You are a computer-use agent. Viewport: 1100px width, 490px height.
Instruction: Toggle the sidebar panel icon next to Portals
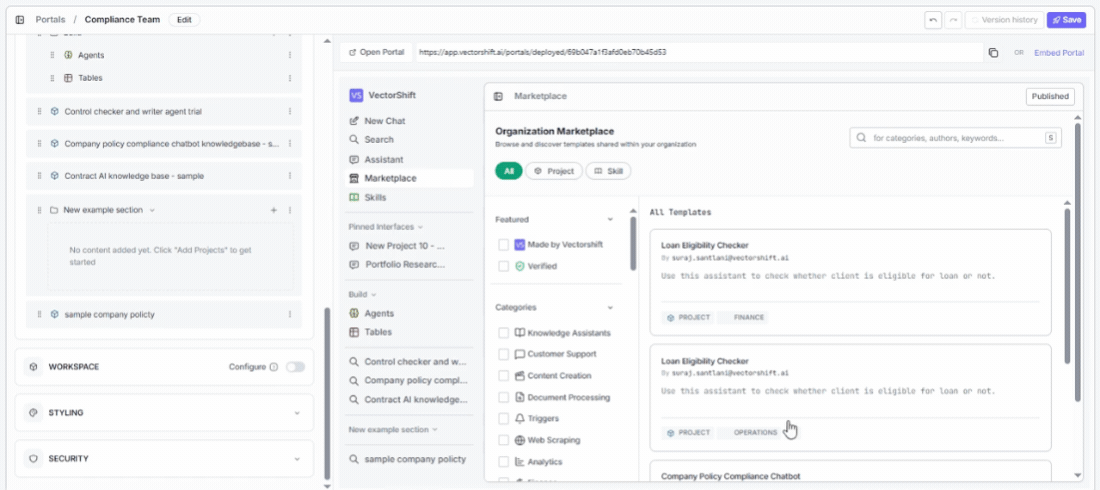20,20
